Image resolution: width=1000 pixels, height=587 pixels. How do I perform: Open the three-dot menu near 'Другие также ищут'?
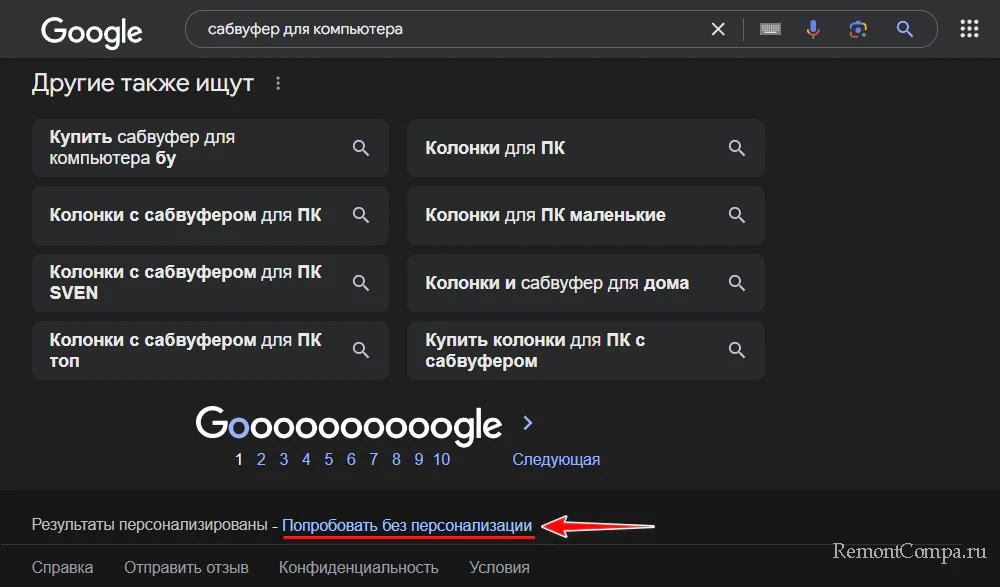(278, 82)
